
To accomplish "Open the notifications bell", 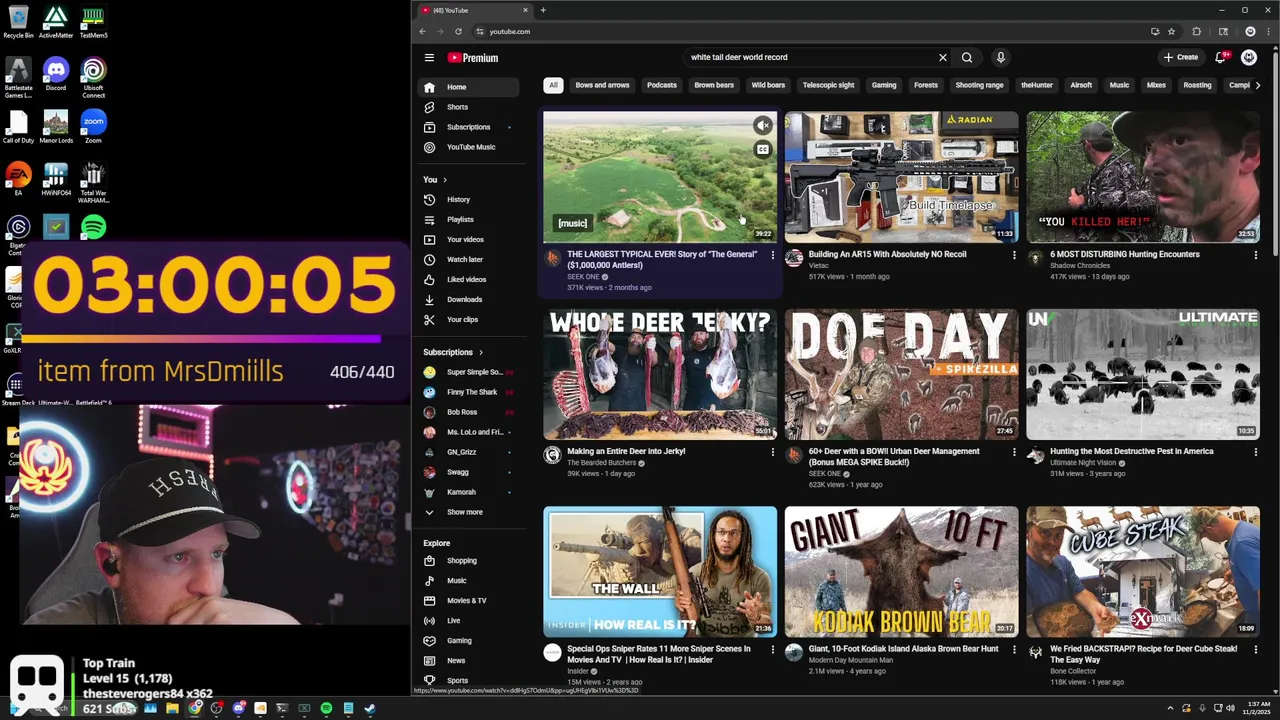I will [x=1220, y=58].
